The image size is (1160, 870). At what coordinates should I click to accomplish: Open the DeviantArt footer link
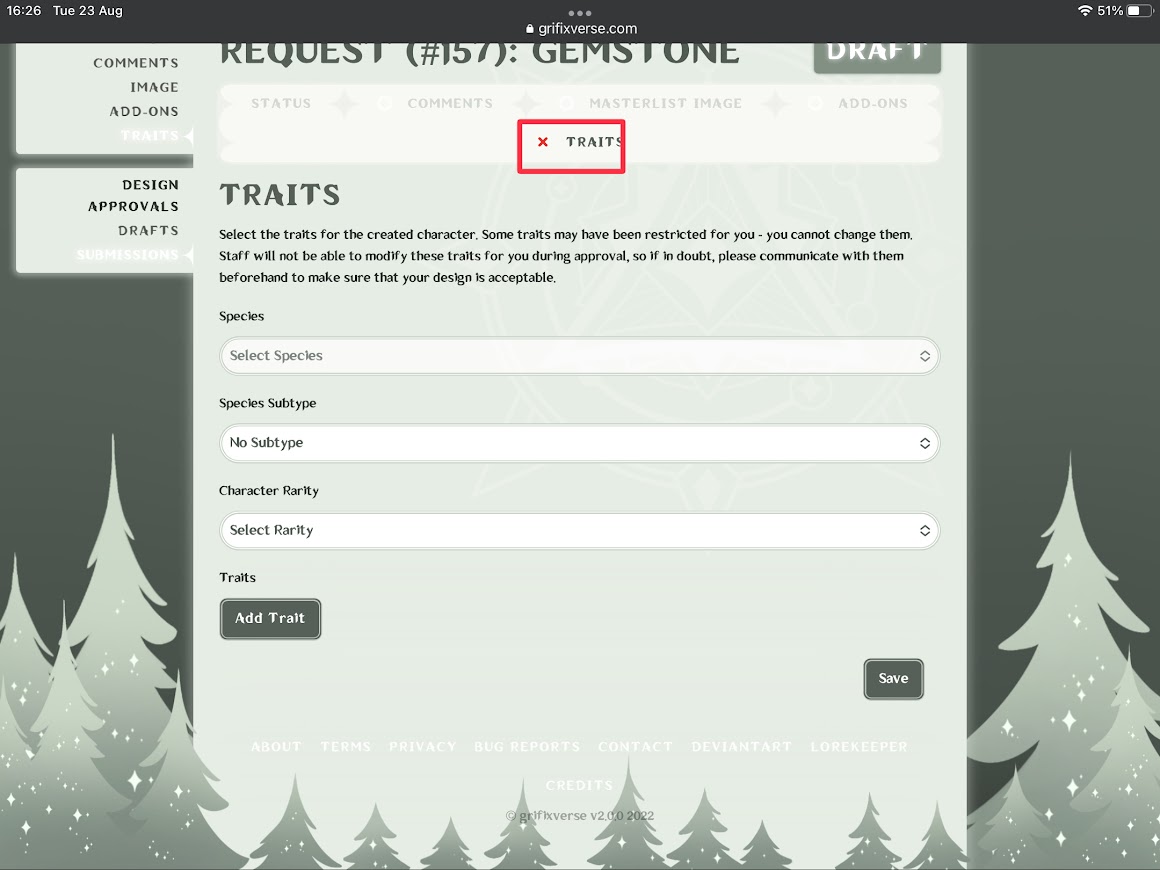coord(741,747)
